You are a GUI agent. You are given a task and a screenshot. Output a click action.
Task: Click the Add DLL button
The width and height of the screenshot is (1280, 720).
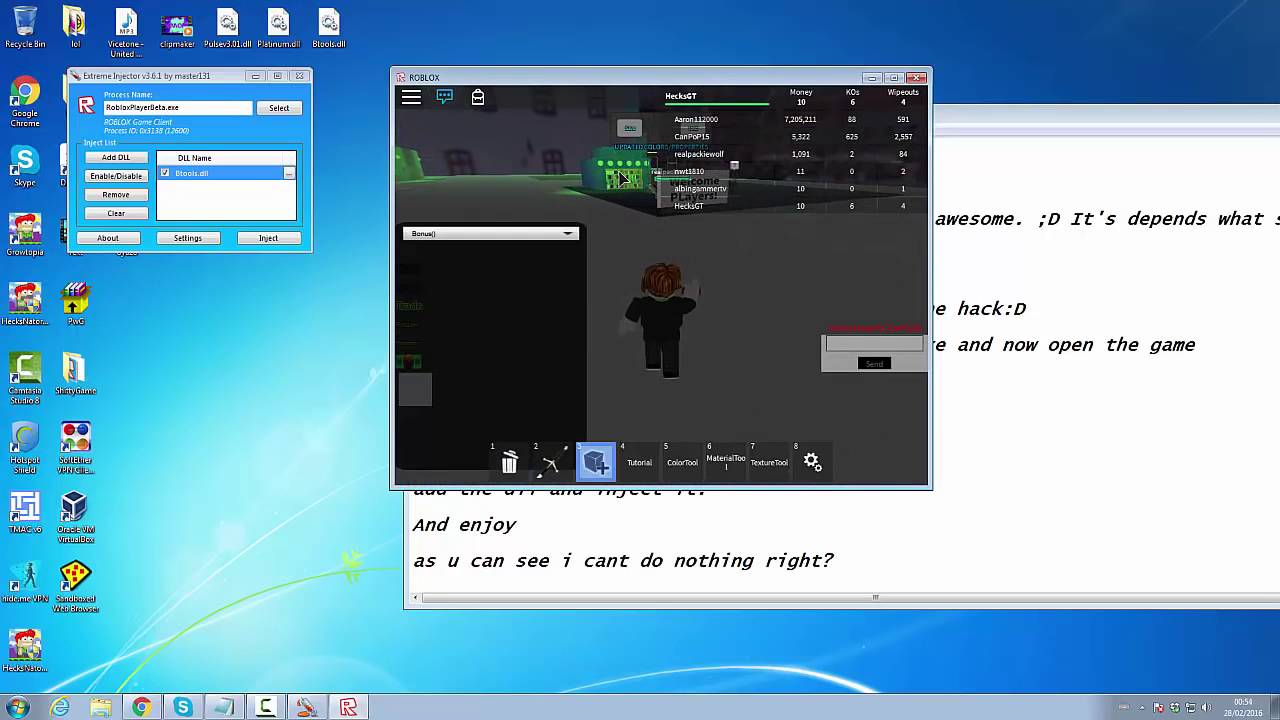[x=116, y=157]
